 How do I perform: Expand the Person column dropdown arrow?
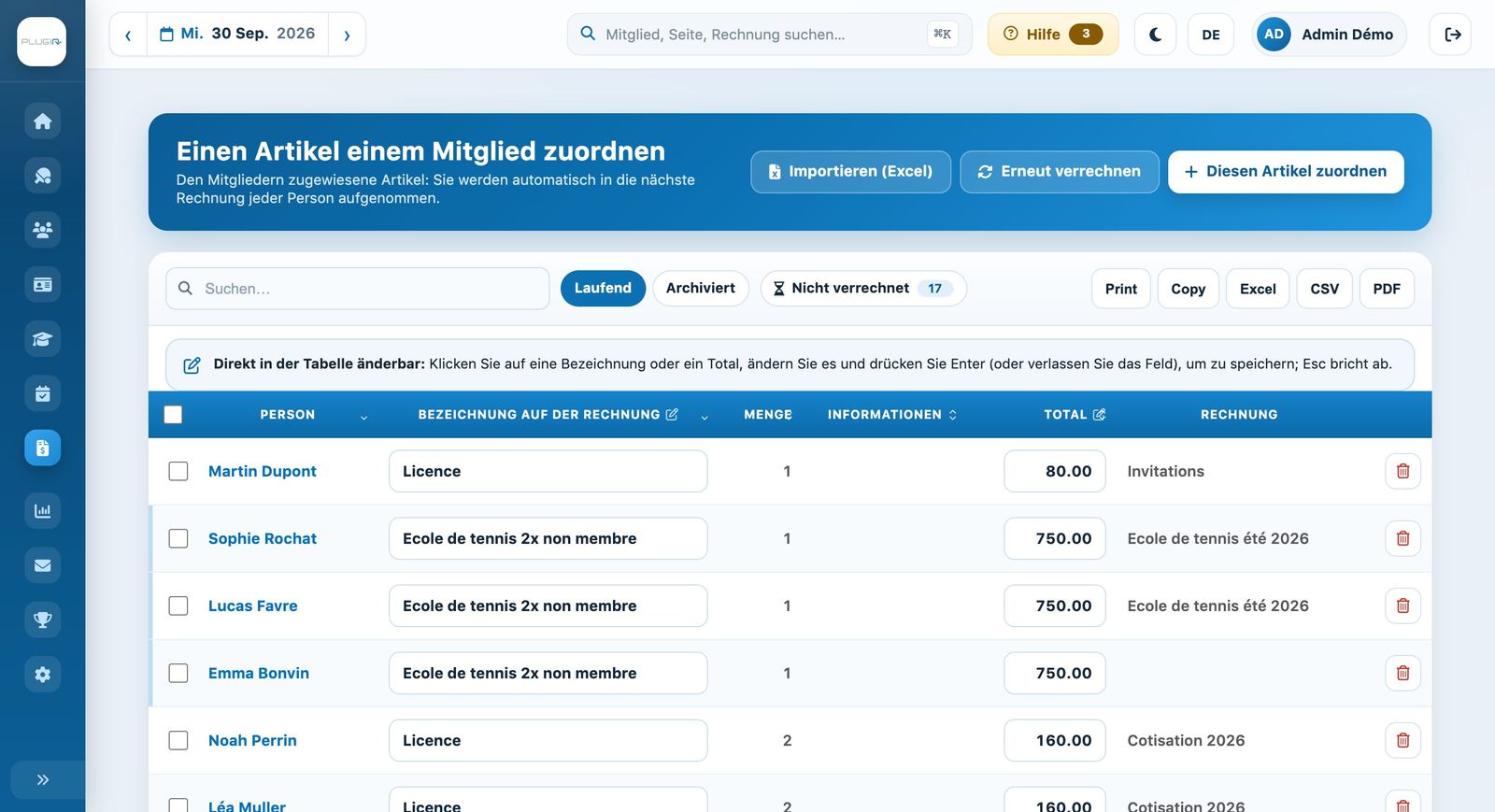point(363,417)
